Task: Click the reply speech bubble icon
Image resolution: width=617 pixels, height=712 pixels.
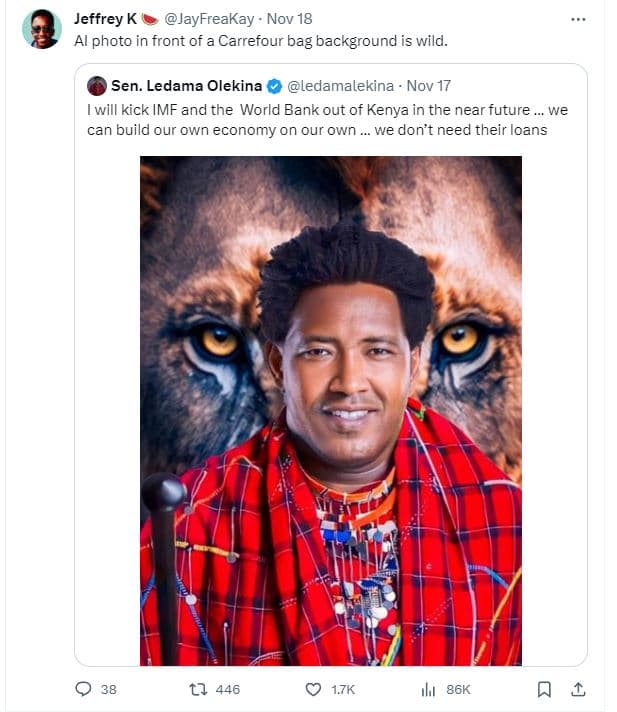Action: pyautogui.click(x=84, y=689)
